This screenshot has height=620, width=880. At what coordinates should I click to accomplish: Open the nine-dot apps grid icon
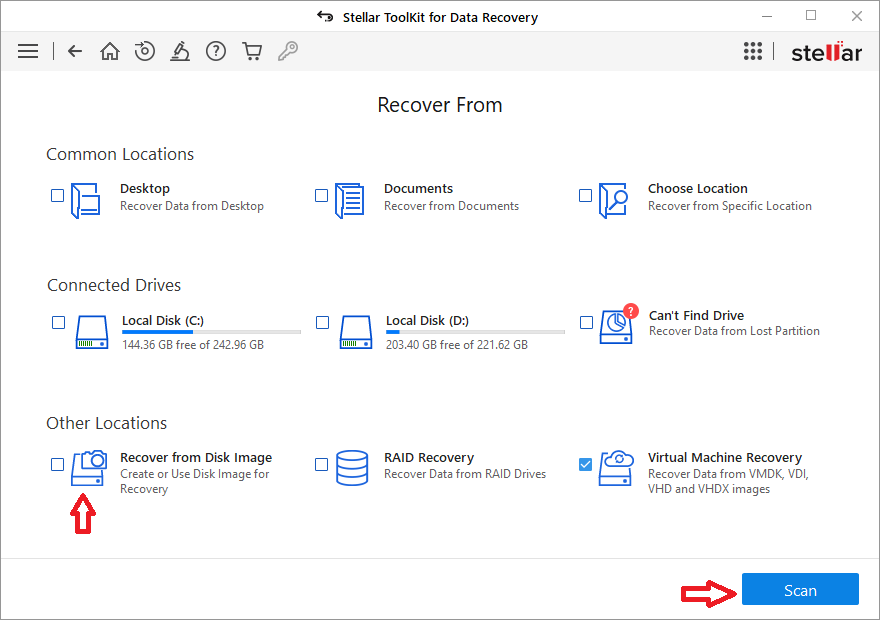pyautogui.click(x=753, y=51)
